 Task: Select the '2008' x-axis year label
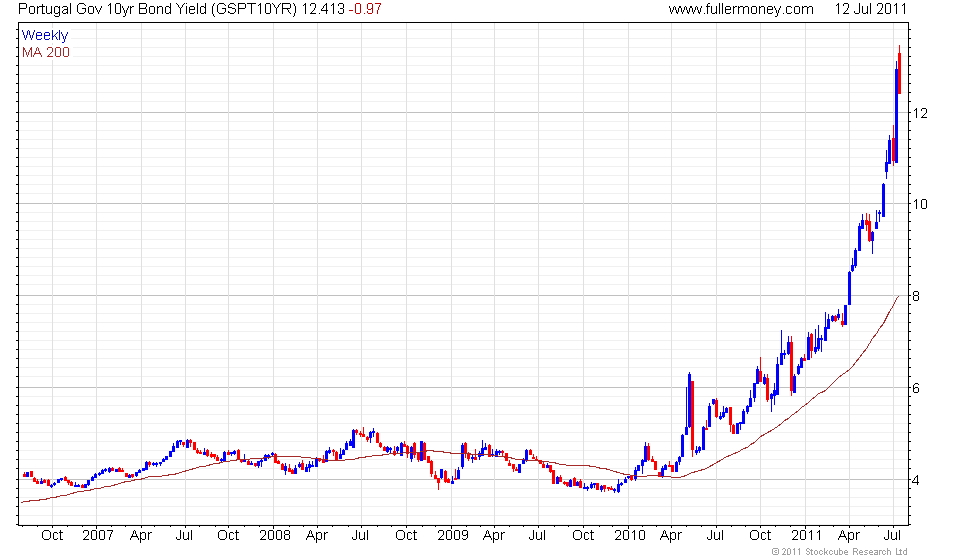coord(275,535)
